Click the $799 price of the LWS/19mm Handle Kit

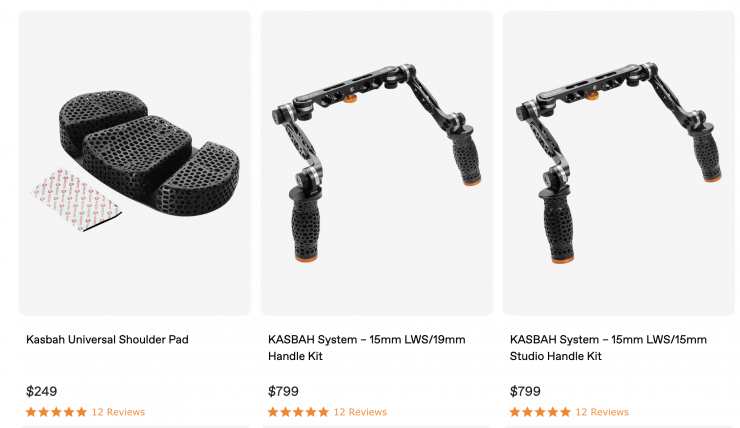(283, 391)
